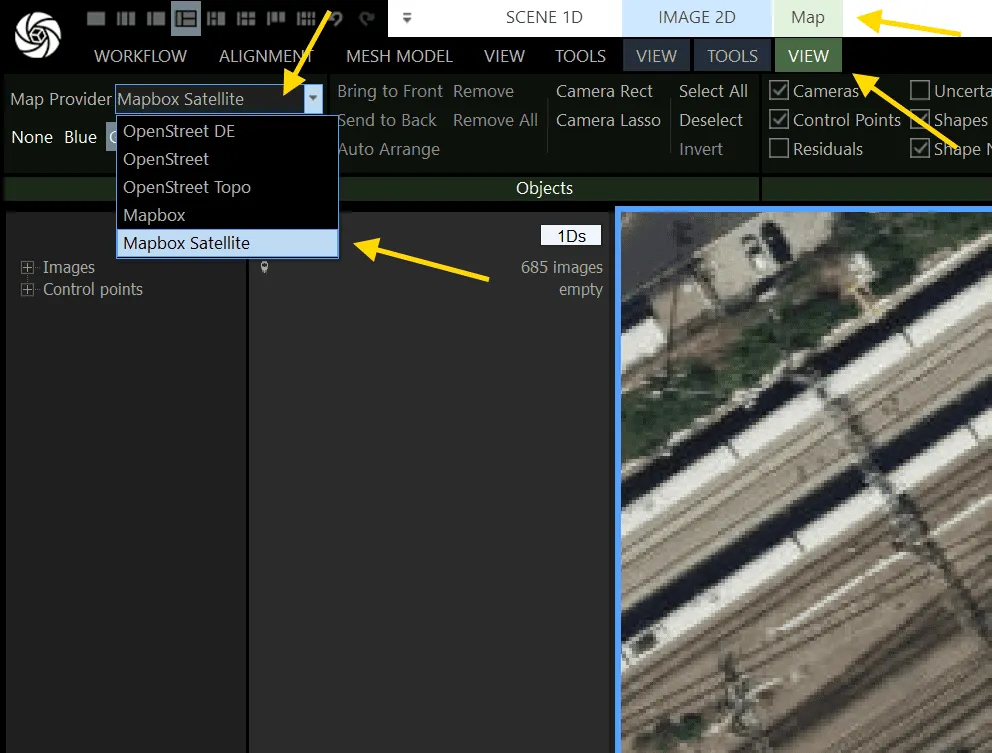Click the 'empty' control points value
The width and height of the screenshot is (992, 753).
[581, 289]
